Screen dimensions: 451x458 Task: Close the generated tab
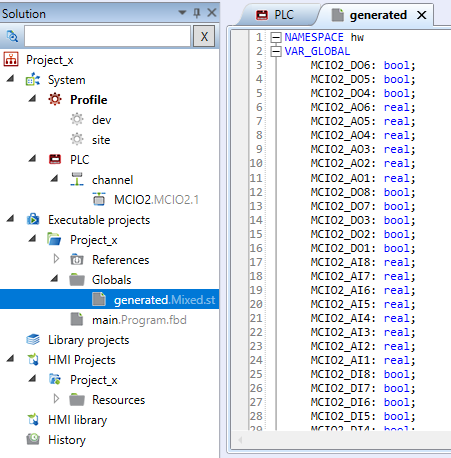[x=422, y=15]
